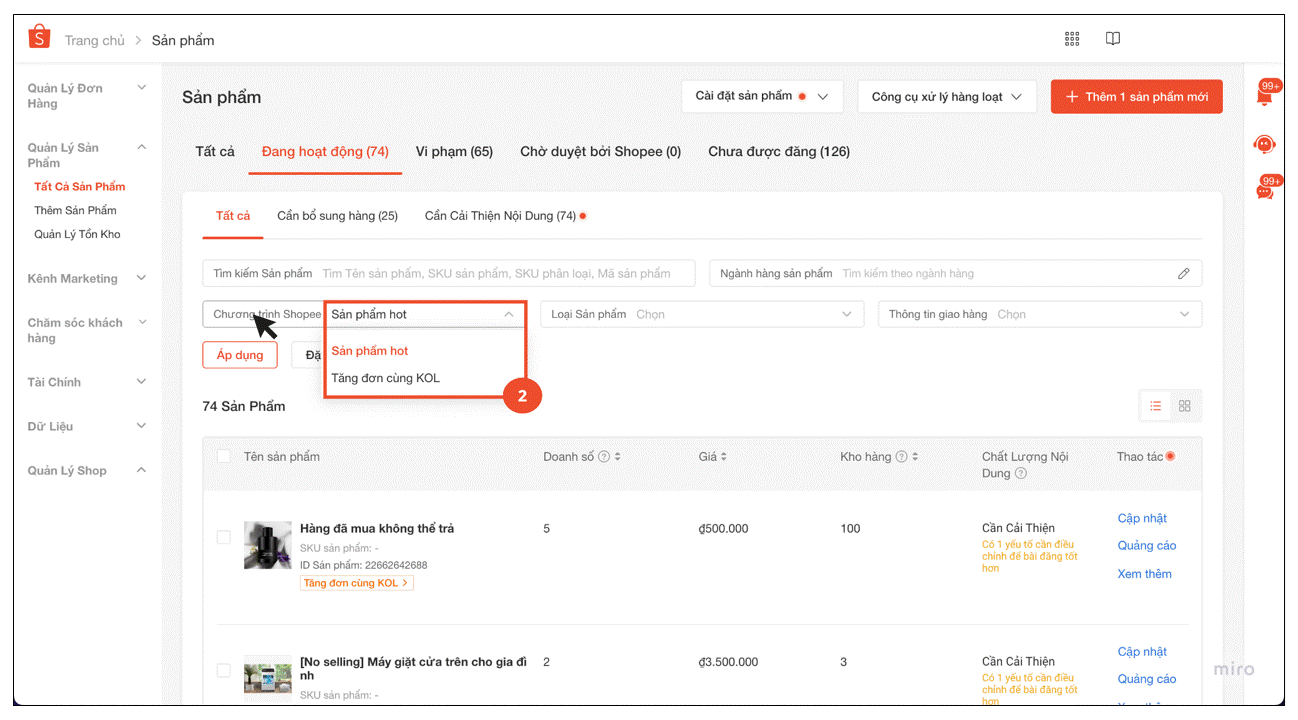Click the Shopee logo icon

(39, 38)
